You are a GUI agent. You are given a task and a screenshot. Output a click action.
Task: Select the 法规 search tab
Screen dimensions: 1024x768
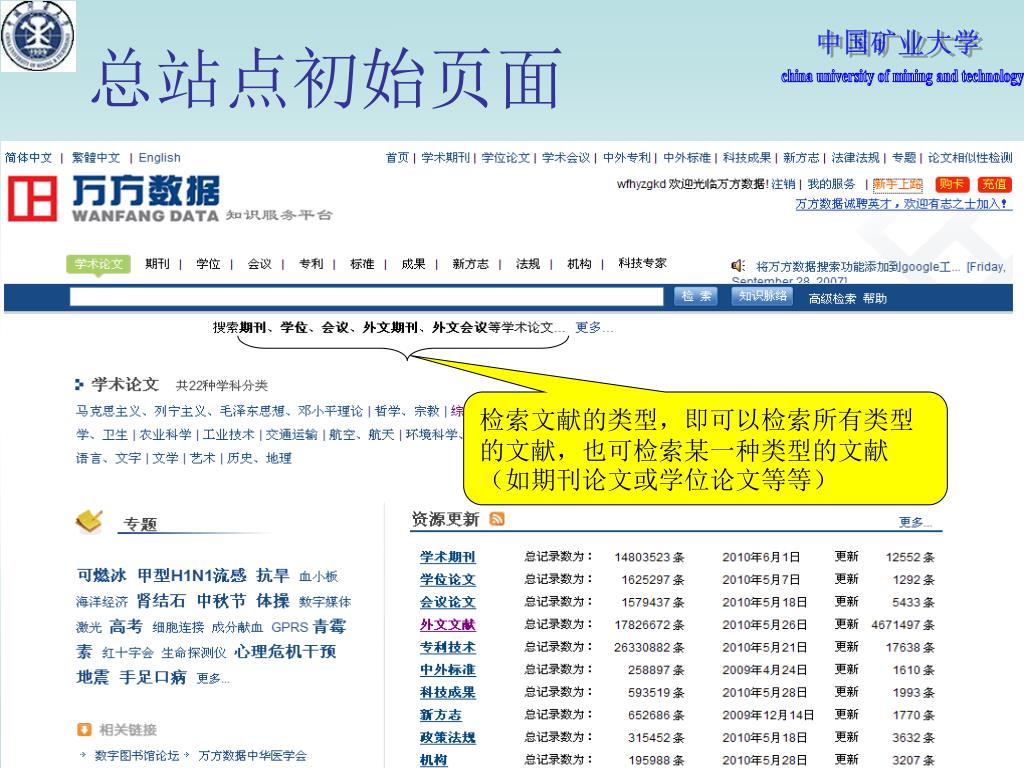click(x=528, y=264)
